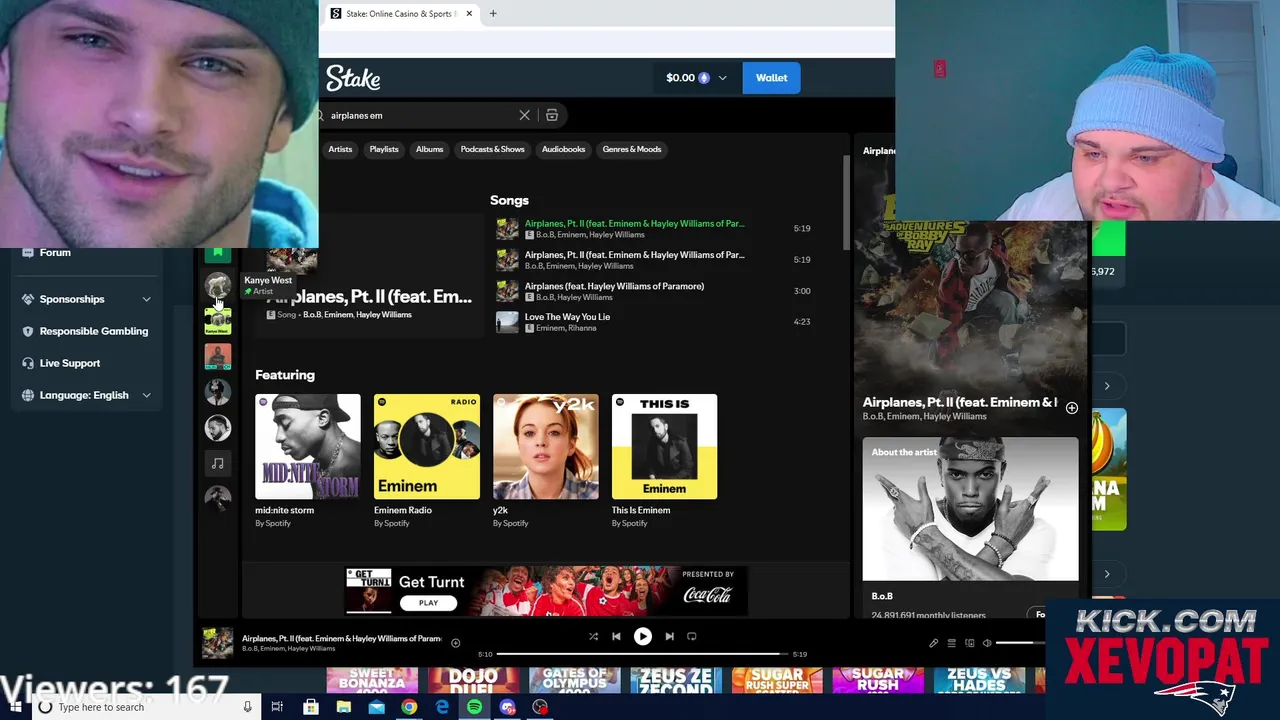1280x720 pixels.
Task: Filter results by Genres & Moods
Action: pyautogui.click(x=632, y=149)
